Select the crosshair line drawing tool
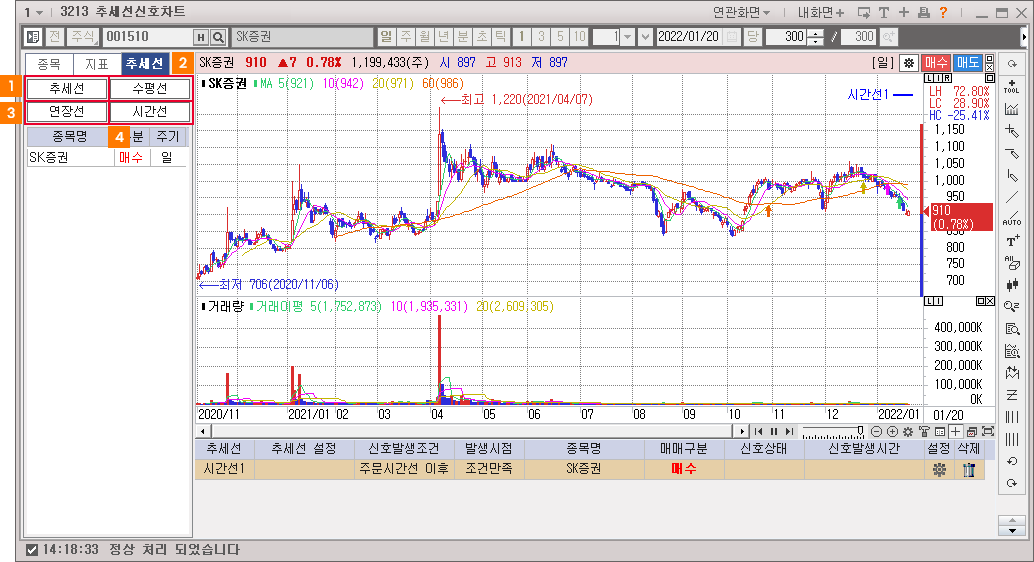 click(x=1012, y=131)
